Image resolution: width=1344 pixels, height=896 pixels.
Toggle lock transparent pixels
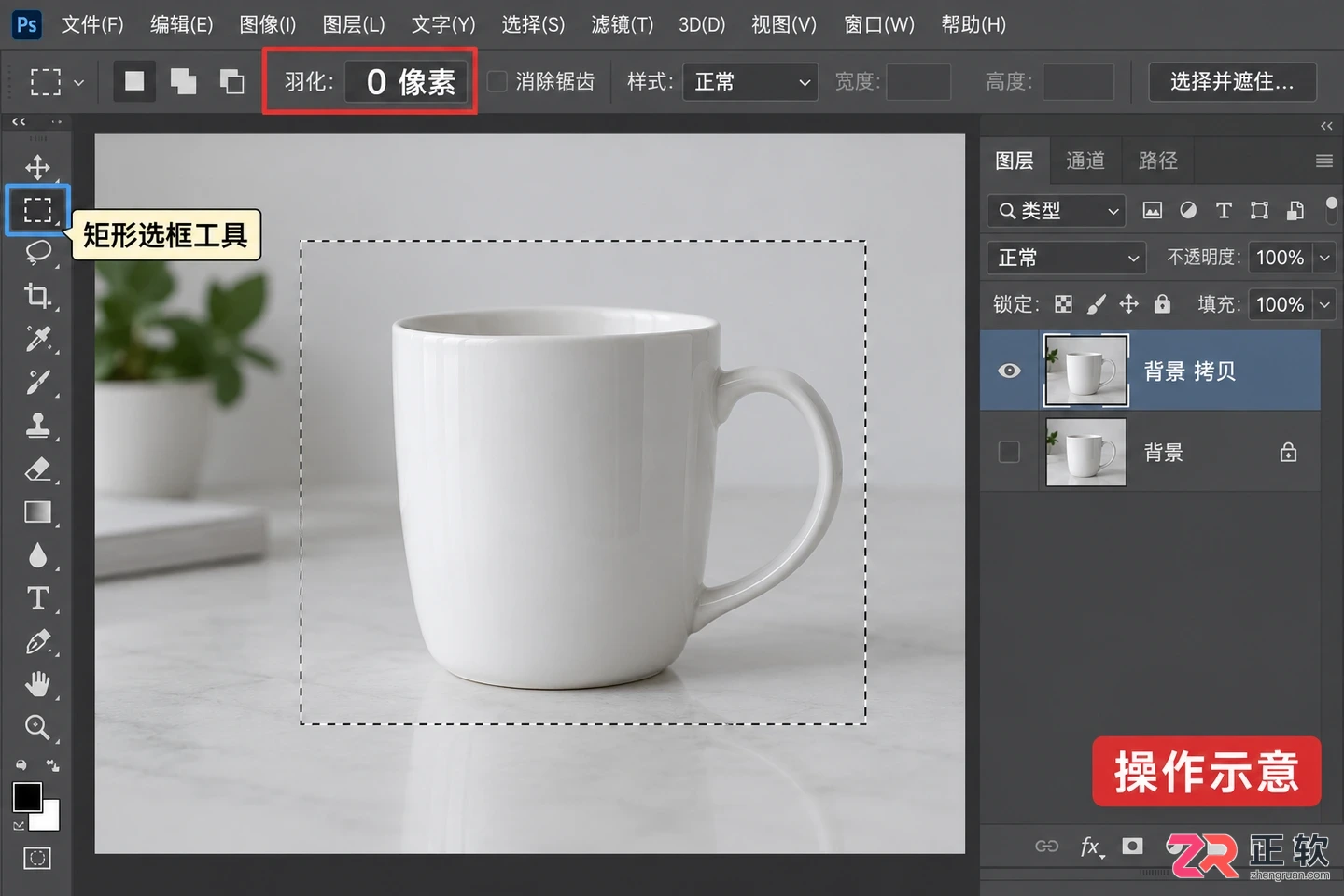[1063, 304]
